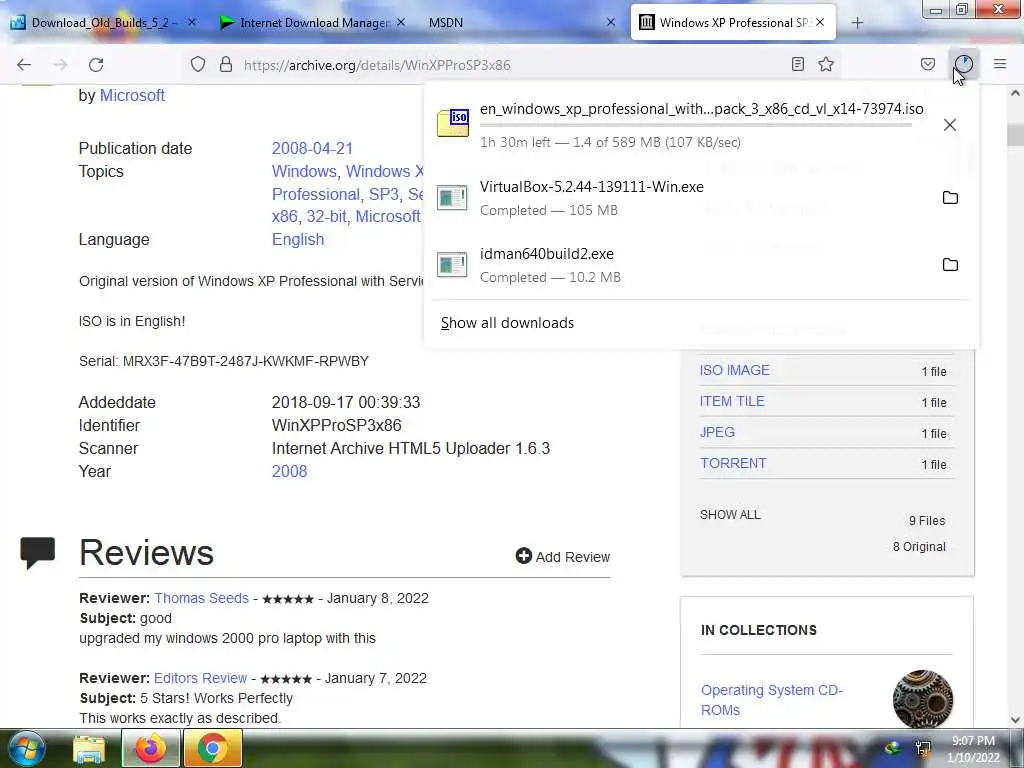Toggle the Downloads panel toolbar button
1024x768 pixels.
tap(963, 64)
